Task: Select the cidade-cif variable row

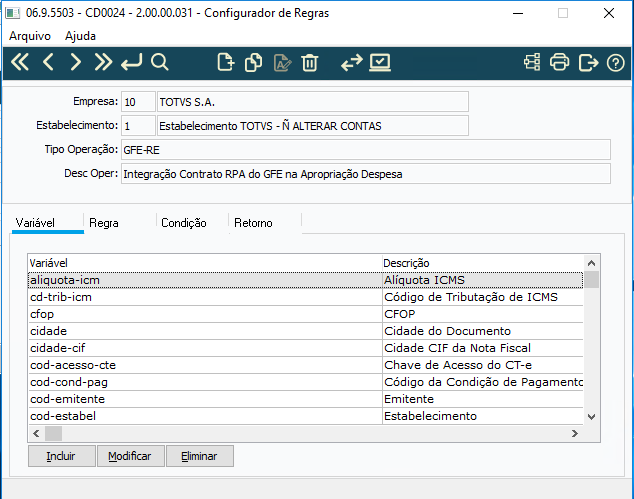Action: tap(305, 348)
